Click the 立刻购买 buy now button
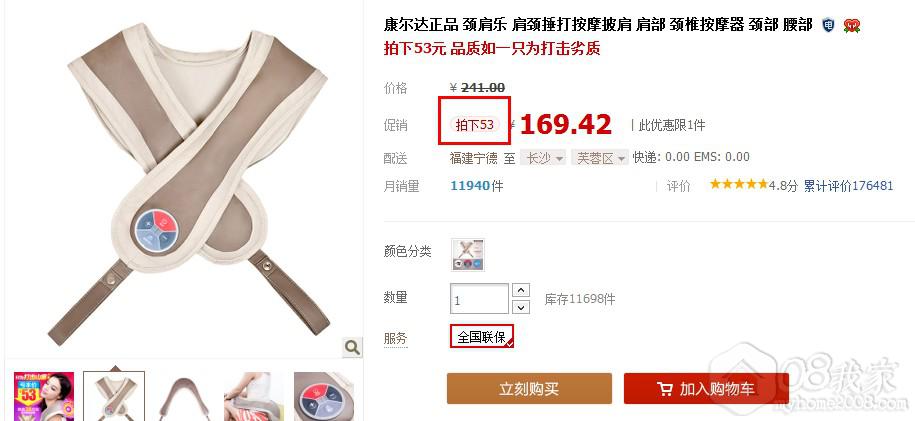Screen dimensions: 915x421 (x=529, y=388)
